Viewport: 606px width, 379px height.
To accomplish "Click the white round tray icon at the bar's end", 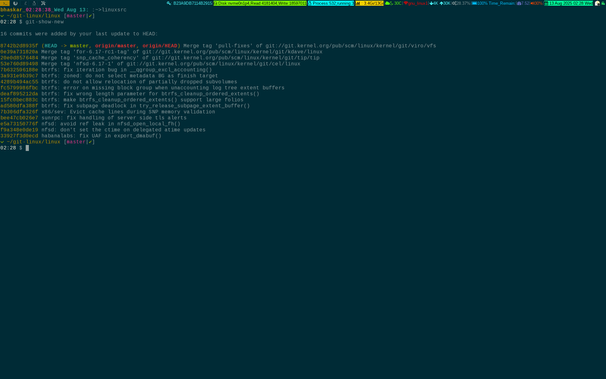I will (597, 3).
